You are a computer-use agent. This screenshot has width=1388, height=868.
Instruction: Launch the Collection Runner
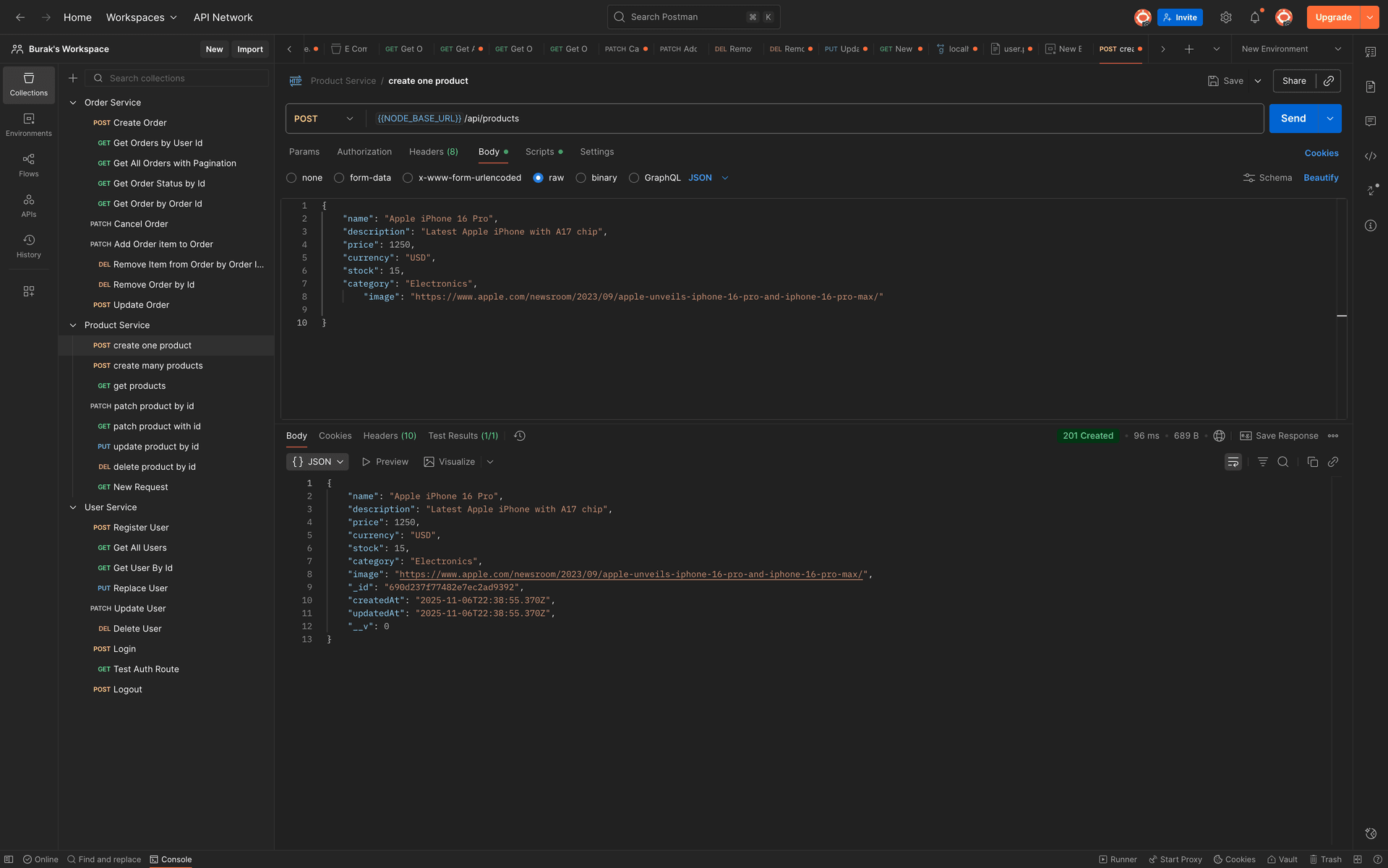pyautogui.click(x=1119, y=859)
